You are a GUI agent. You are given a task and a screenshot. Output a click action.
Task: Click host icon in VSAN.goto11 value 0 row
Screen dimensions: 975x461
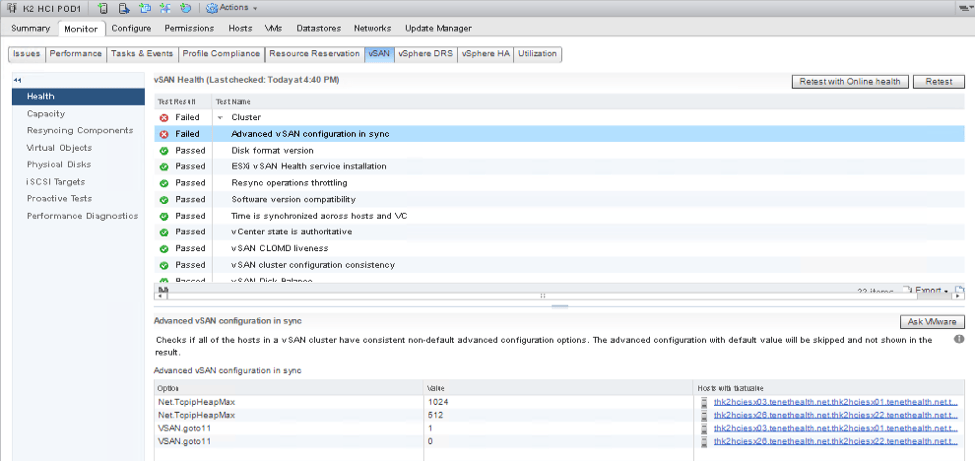(x=705, y=442)
